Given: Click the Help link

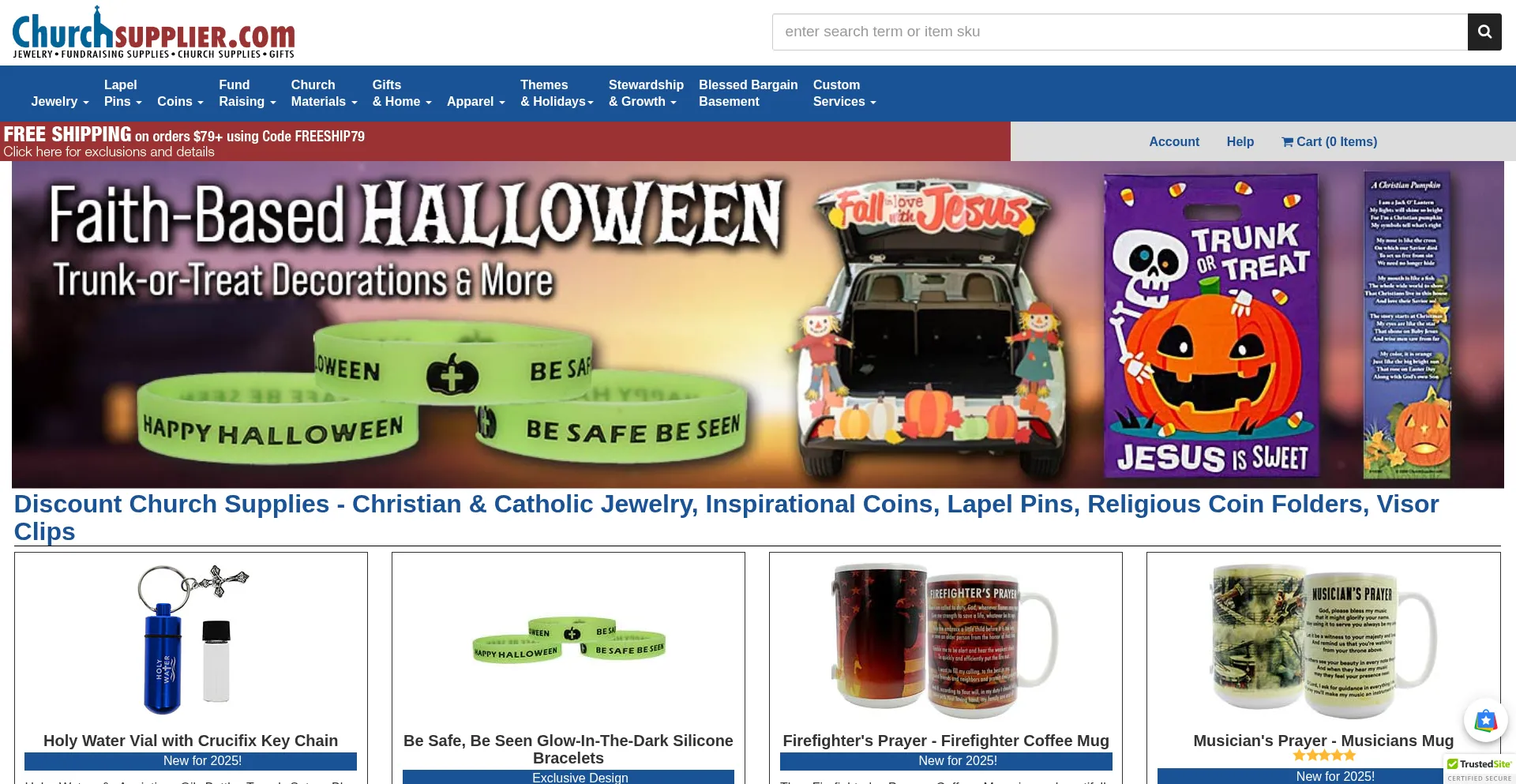Looking at the screenshot, I should point(1240,141).
